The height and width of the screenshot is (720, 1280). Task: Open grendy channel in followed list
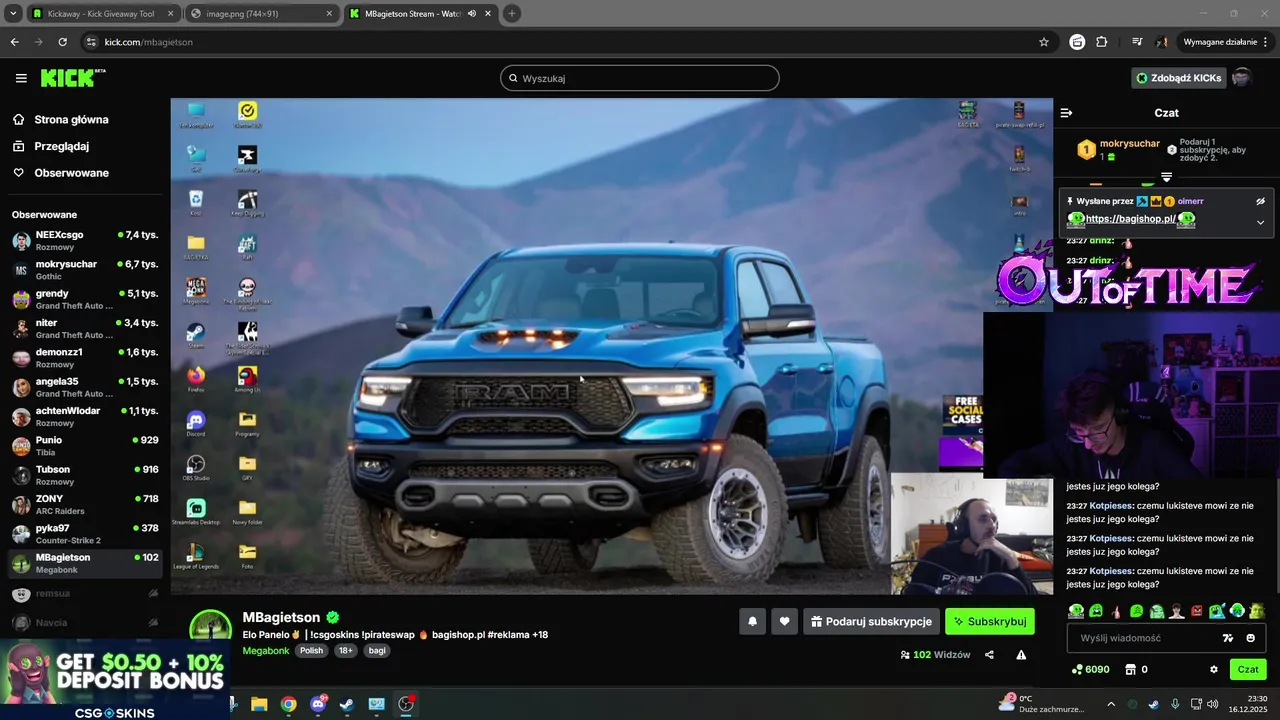[x=85, y=299]
